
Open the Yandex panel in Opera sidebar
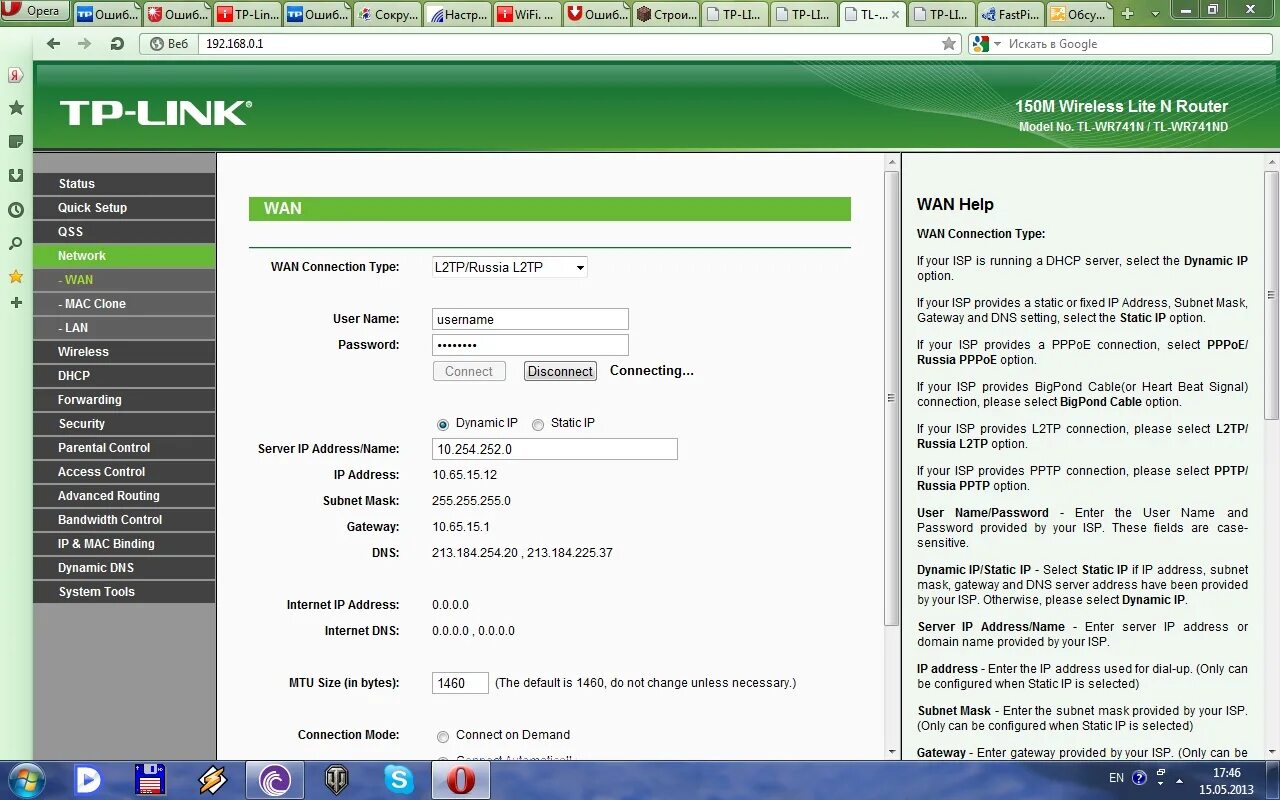click(x=16, y=75)
